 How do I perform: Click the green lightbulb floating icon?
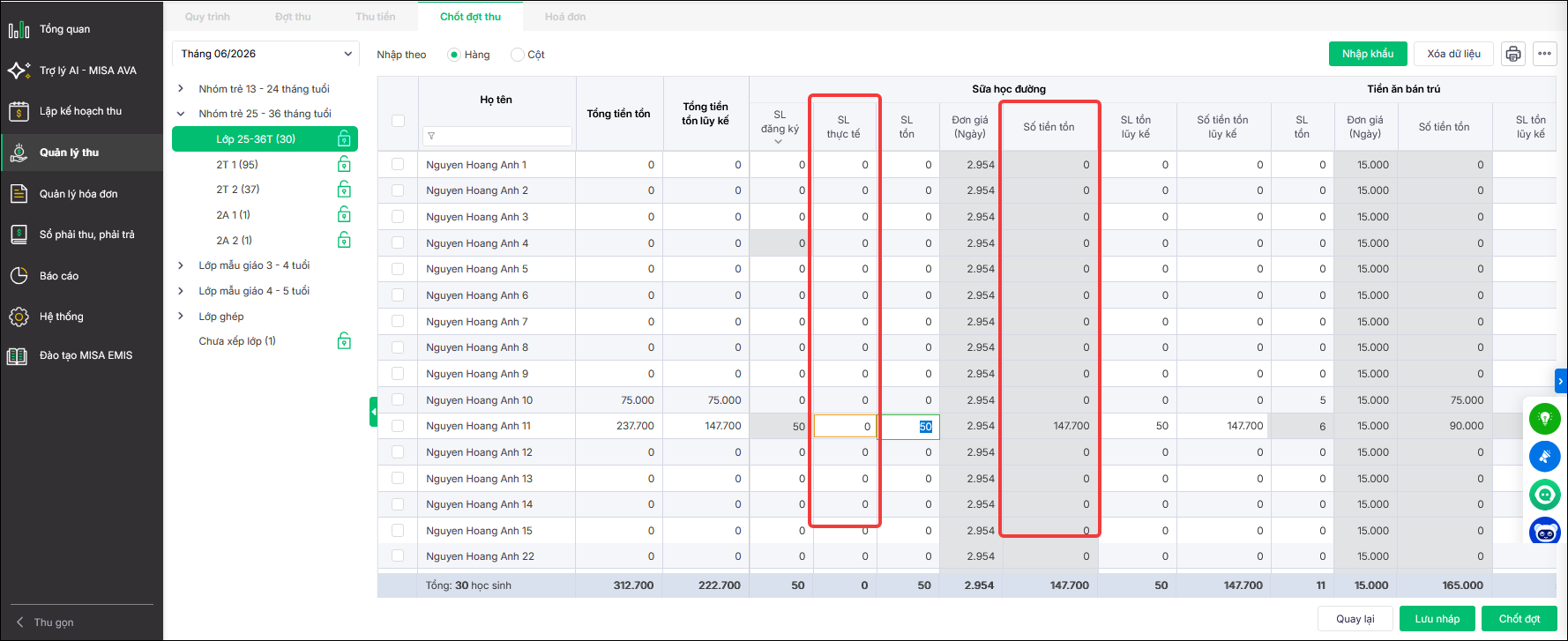[1544, 419]
